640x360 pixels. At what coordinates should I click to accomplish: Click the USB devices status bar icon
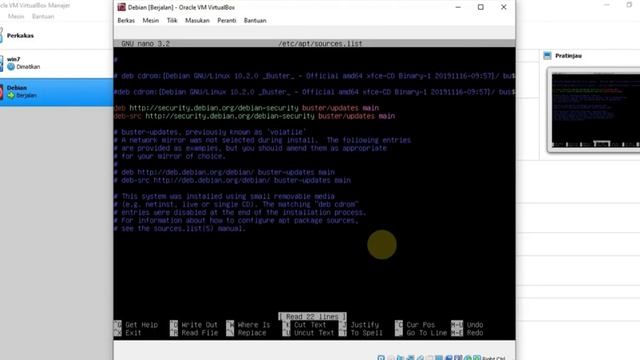pyautogui.click(x=420, y=358)
